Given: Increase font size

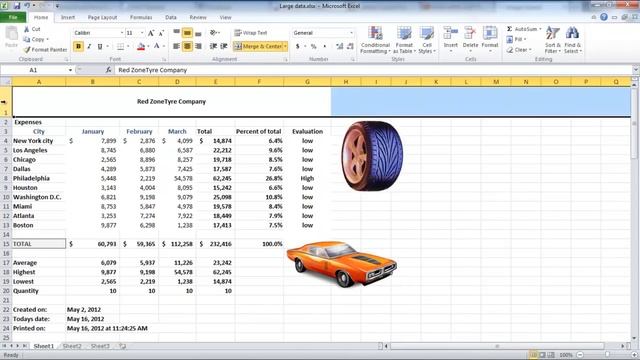Looking at the screenshot, I should tap(151, 33).
